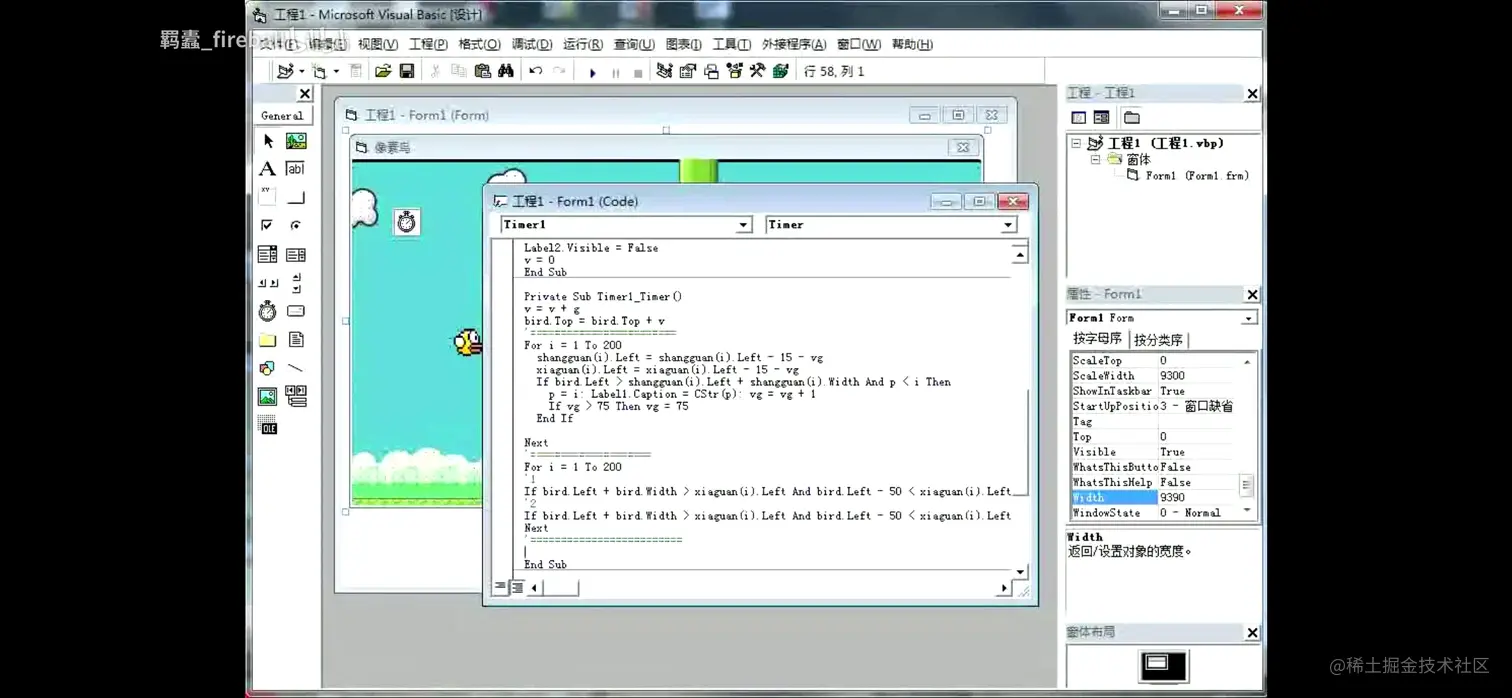Open the Timer procedure dropdown in code window
Image resolution: width=1512 pixels, height=698 pixels.
[1008, 225]
